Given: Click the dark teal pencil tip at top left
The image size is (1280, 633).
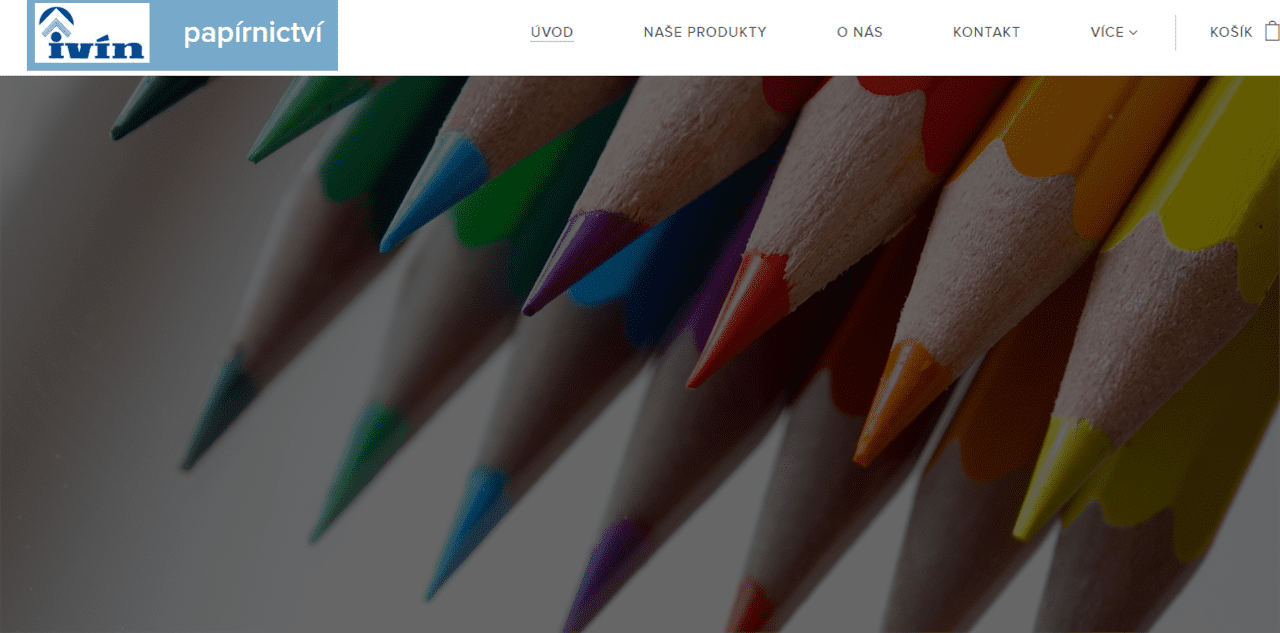Looking at the screenshot, I should point(160,107).
